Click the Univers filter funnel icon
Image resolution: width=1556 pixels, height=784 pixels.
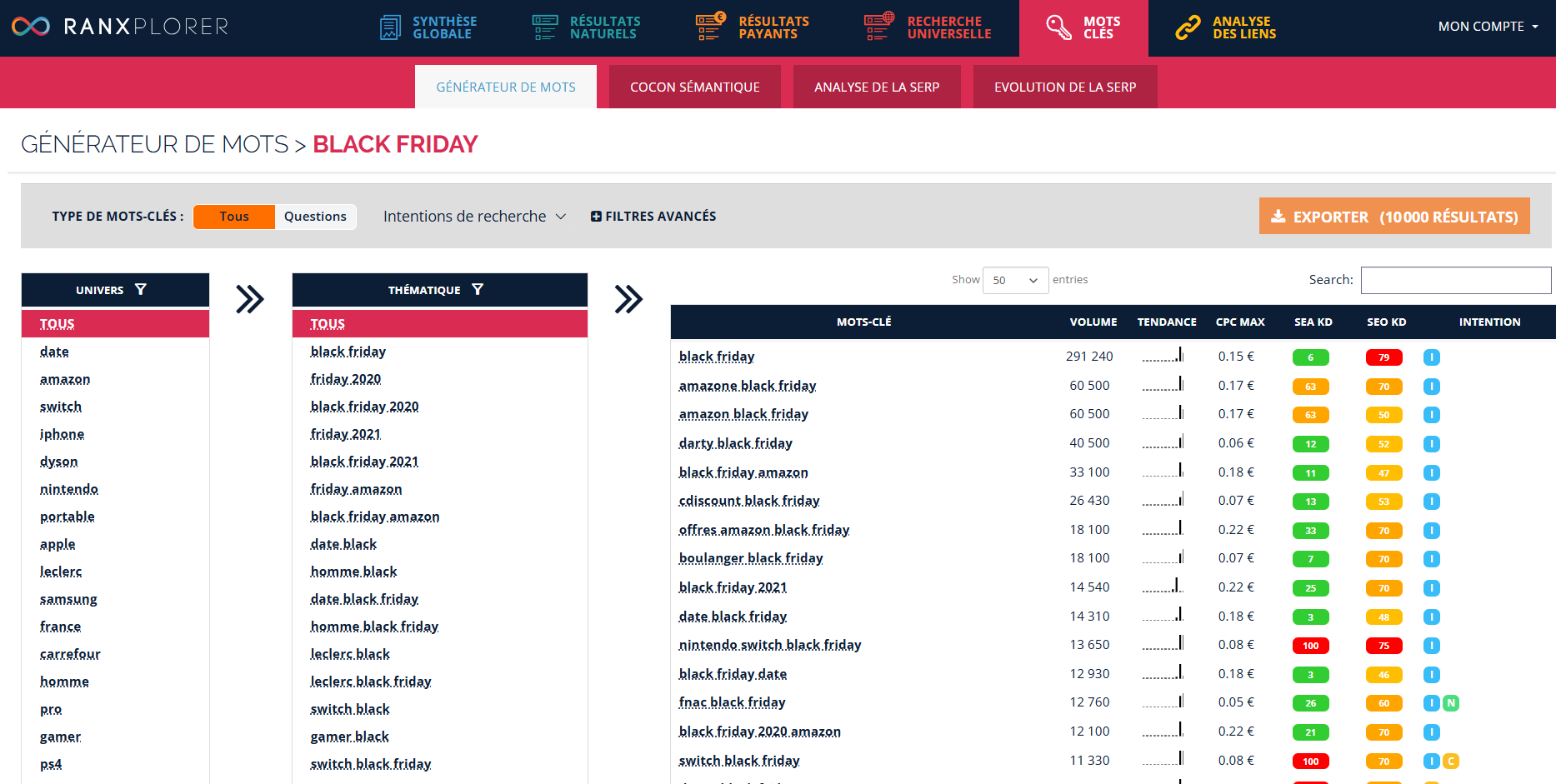pos(141,289)
